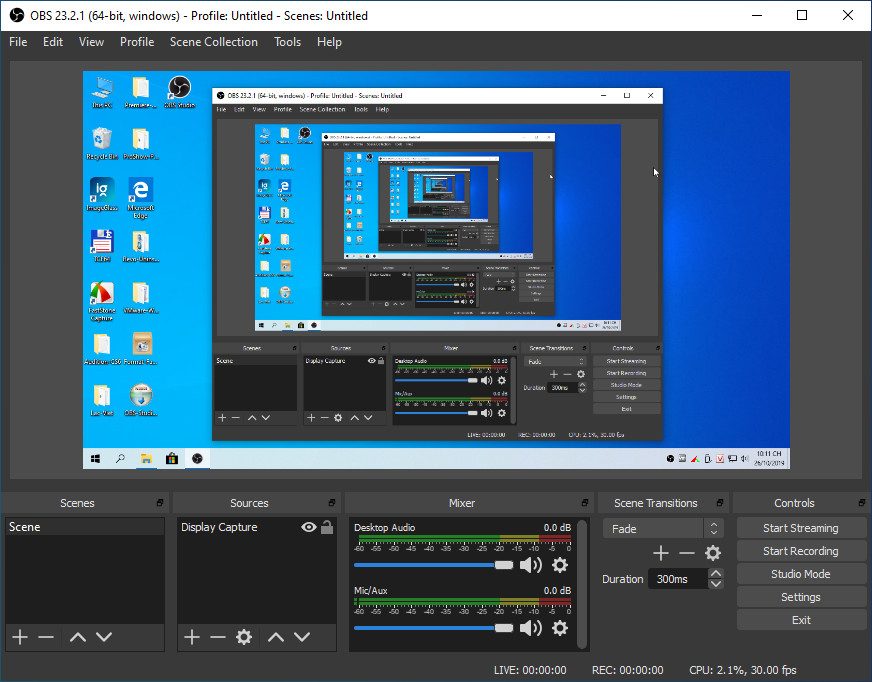
Task: Add a new source with plus icon
Action: pyautogui.click(x=192, y=637)
